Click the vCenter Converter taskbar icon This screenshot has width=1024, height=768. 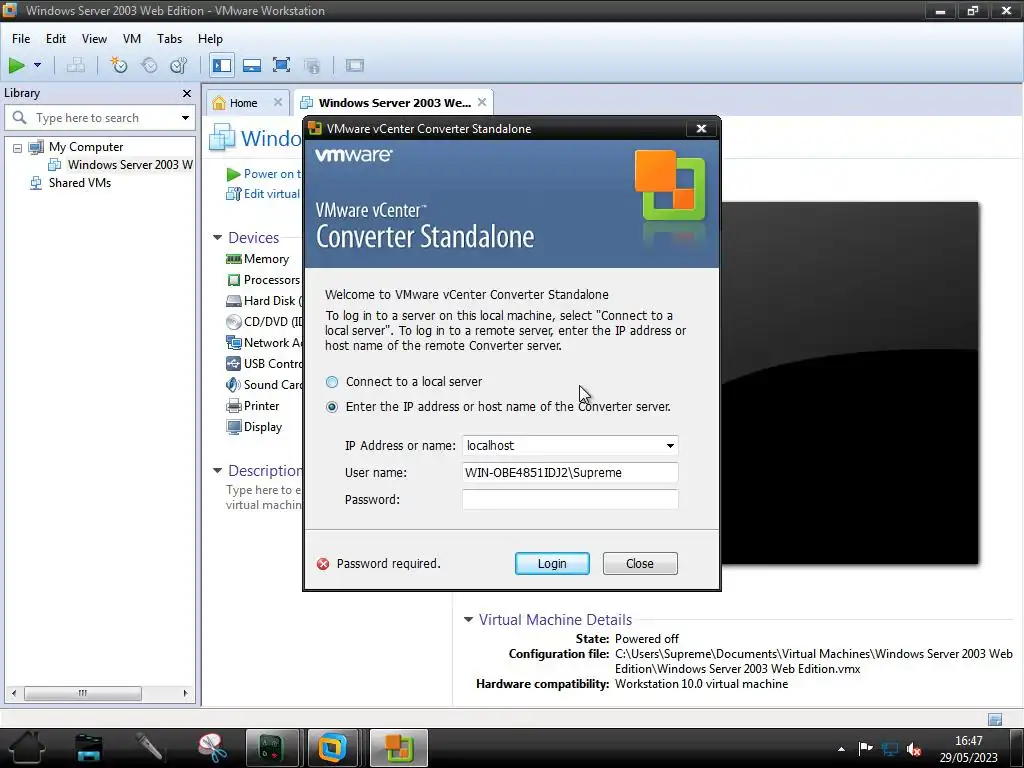pos(399,748)
